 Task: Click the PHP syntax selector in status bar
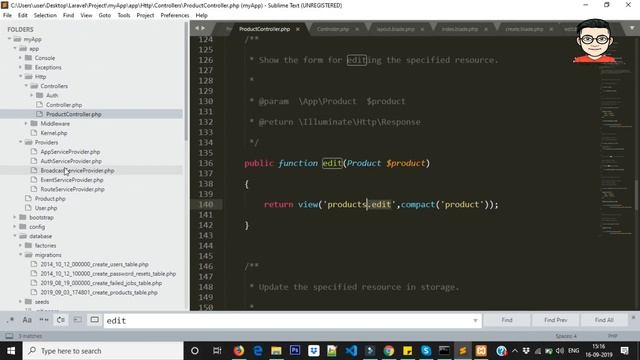(x=612, y=336)
